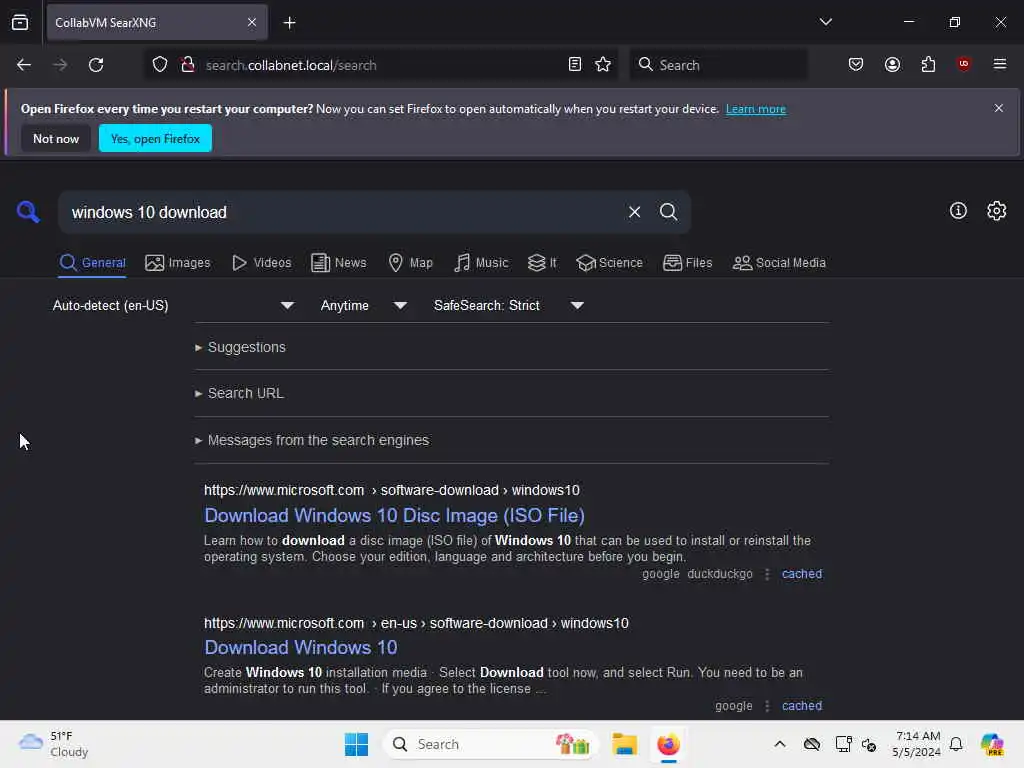Open the tracking protection shield icon

click(x=160, y=65)
